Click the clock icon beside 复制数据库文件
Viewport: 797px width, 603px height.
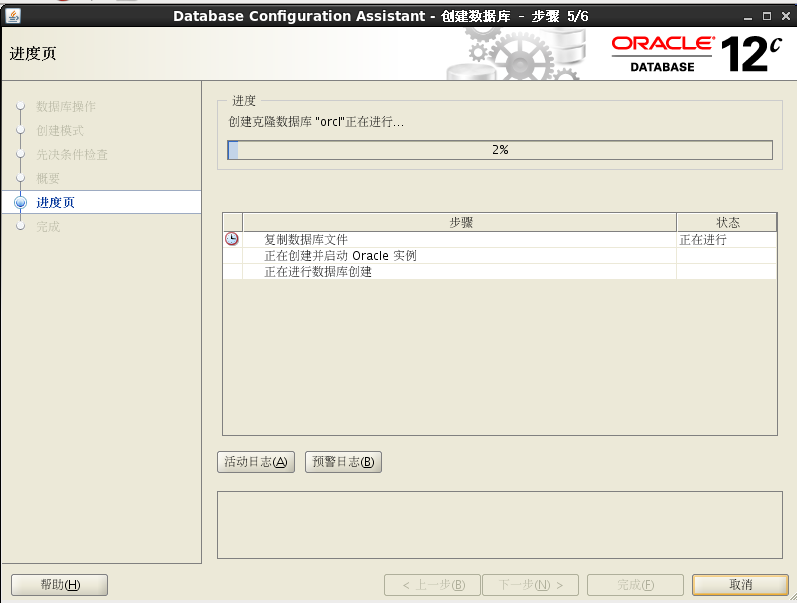tap(232, 239)
